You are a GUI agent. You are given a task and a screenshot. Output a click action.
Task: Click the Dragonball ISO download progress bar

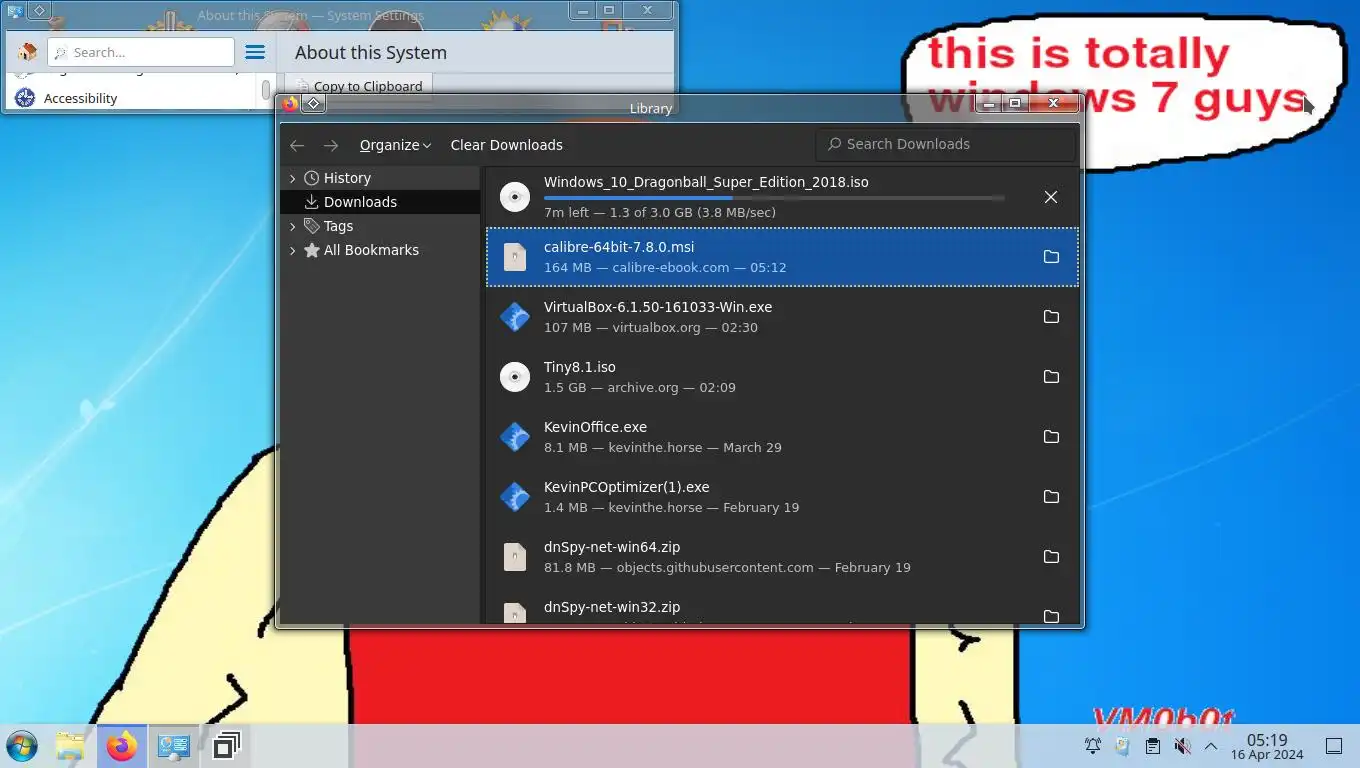click(774, 197)
